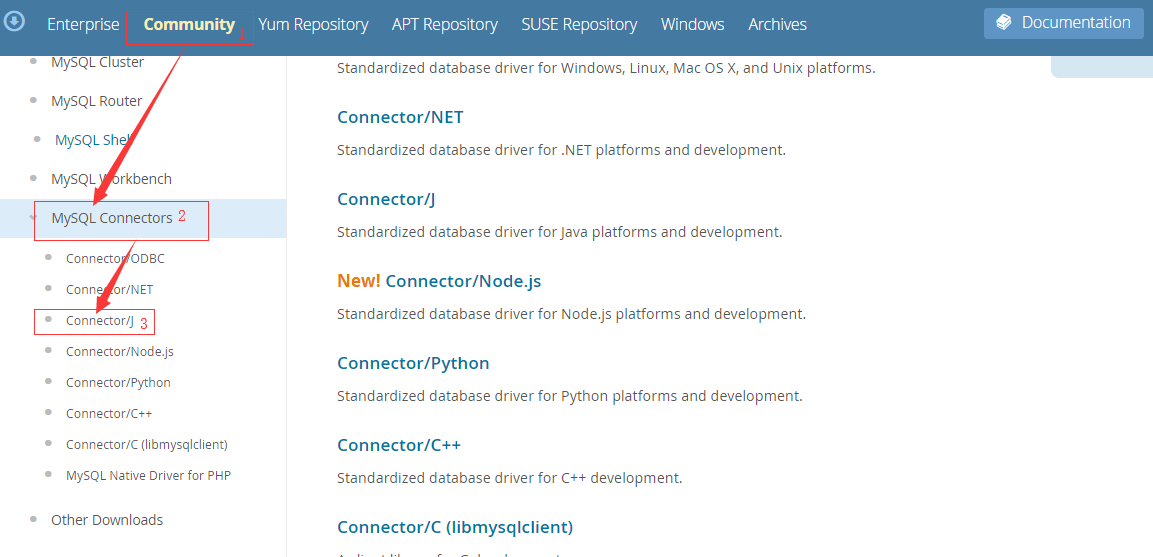
Task: Click the book icon on the Documentation button
Action: point(1004,23)
